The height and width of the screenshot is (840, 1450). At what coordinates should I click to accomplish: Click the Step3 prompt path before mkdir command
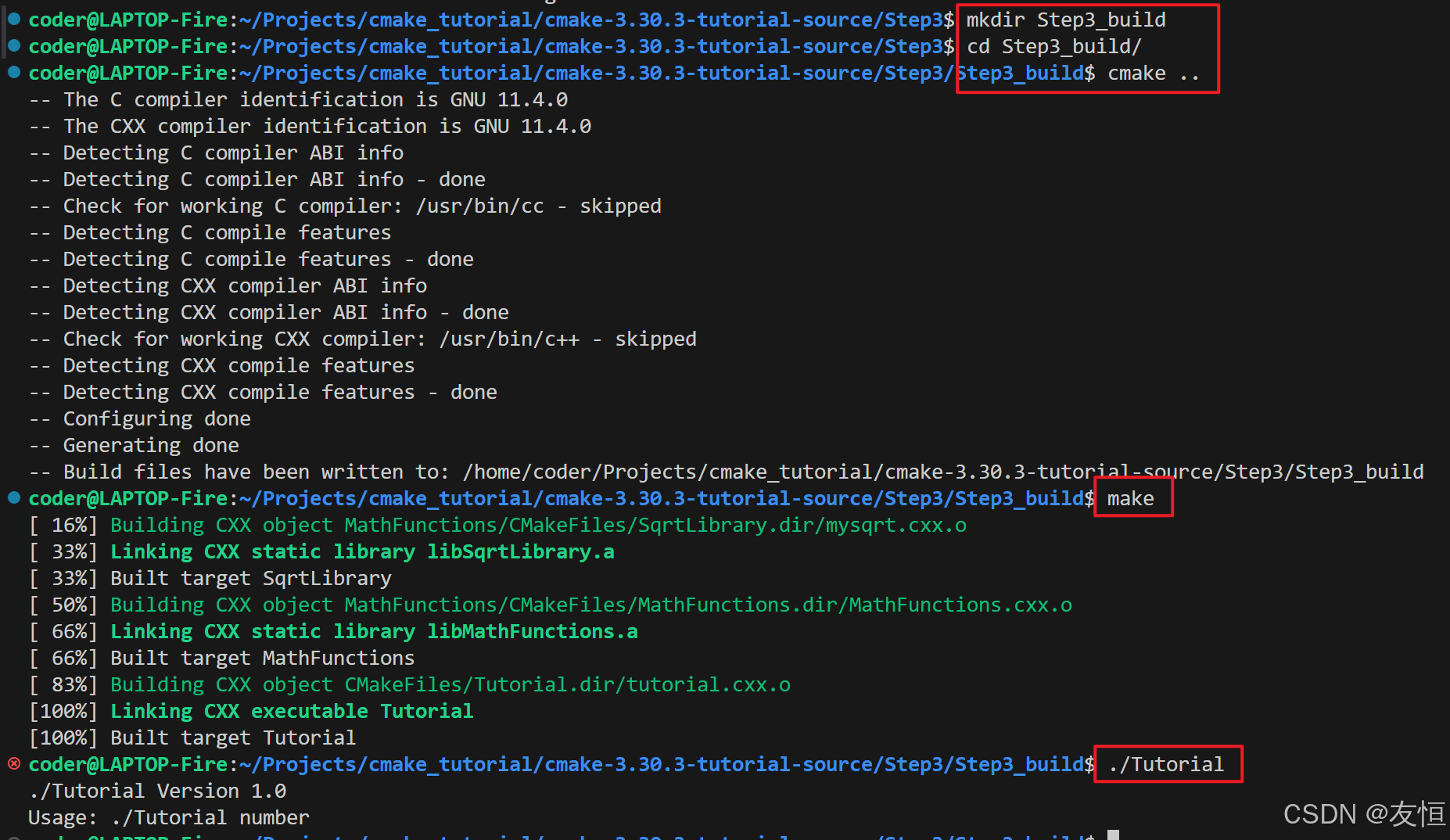point(591,20)
